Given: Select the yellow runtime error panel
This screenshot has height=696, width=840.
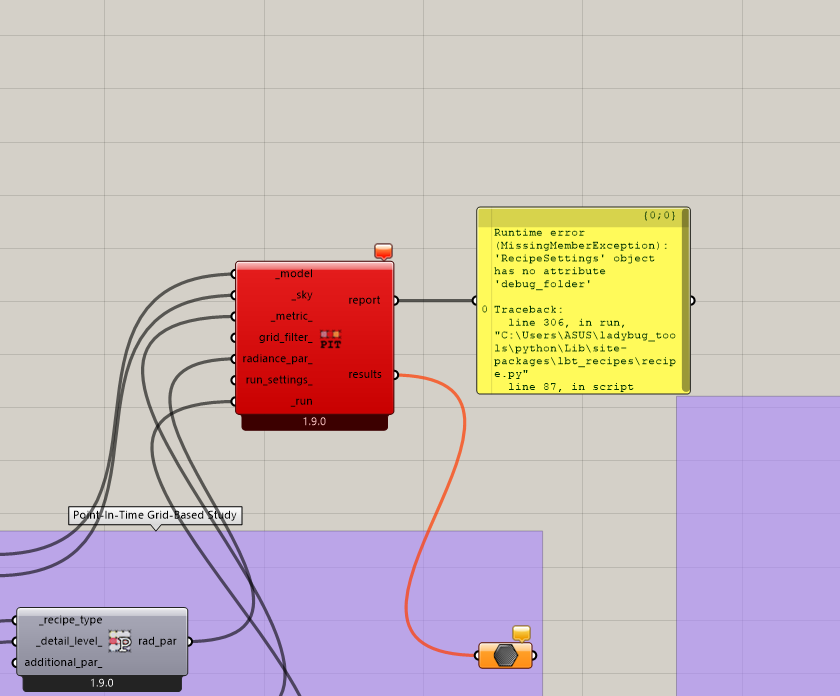Looking at the screenshot, I should click(x=582, y=300).
